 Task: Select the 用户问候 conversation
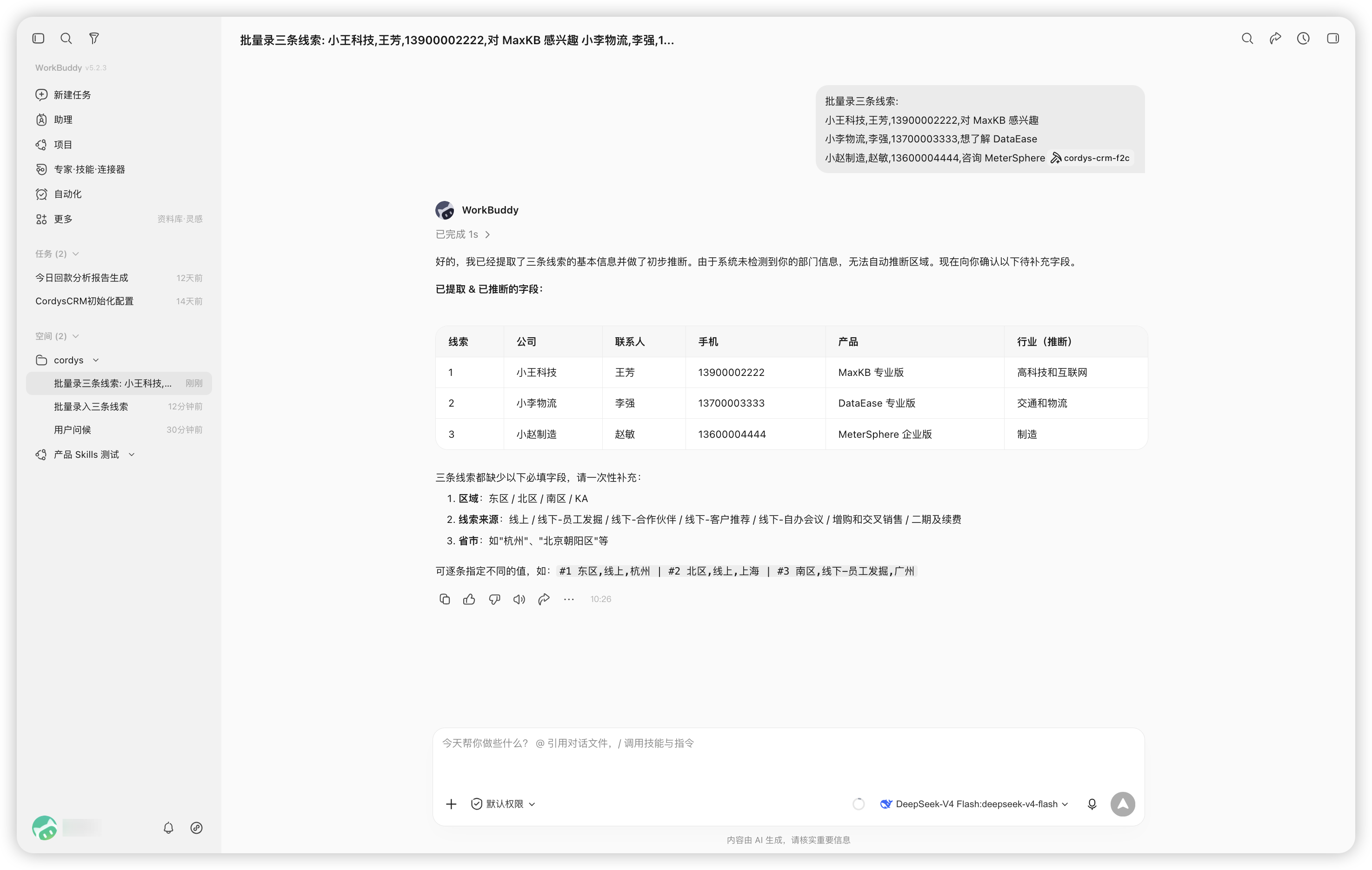119,430
